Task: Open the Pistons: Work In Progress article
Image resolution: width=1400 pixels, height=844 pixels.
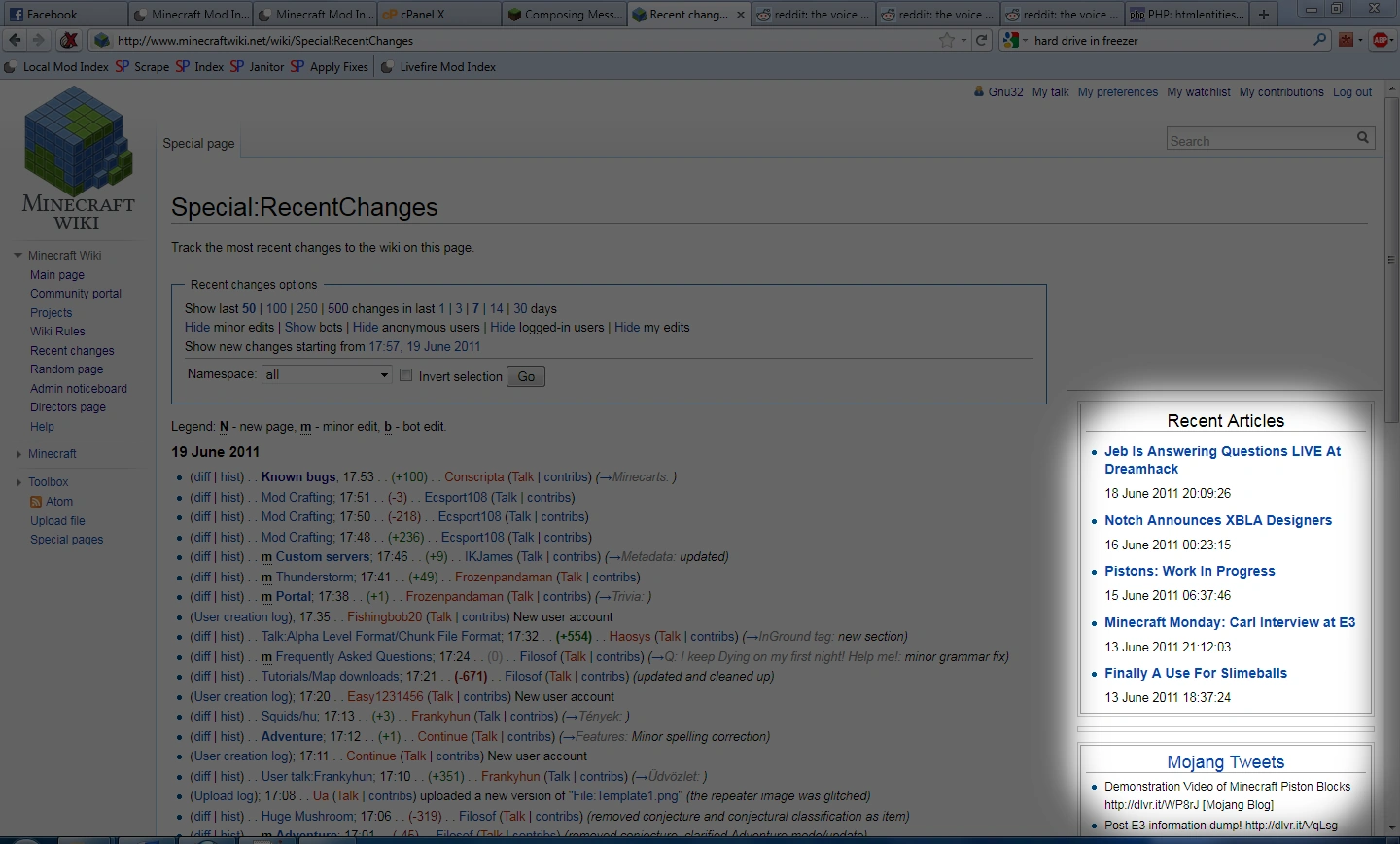Action: (x=1190, y=571)
